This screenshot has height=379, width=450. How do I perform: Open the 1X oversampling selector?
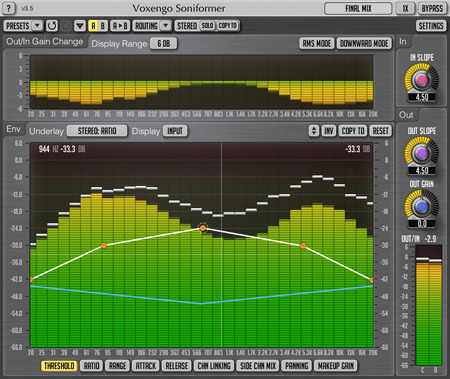(x=405, y=8)
